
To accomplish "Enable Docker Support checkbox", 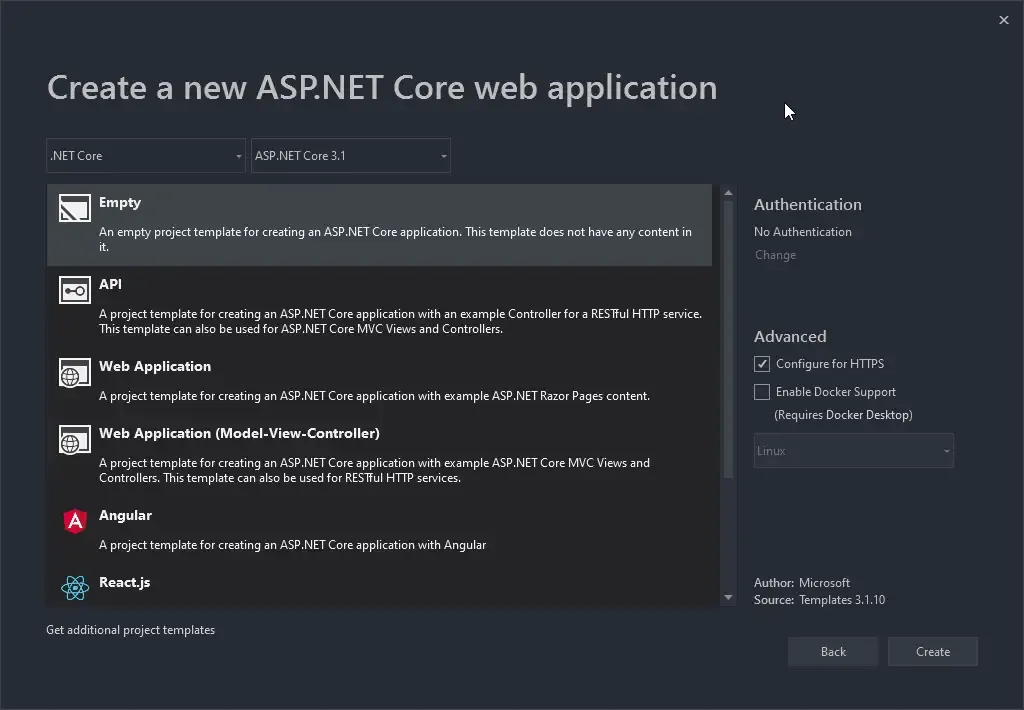I will (x=761, y=391).
